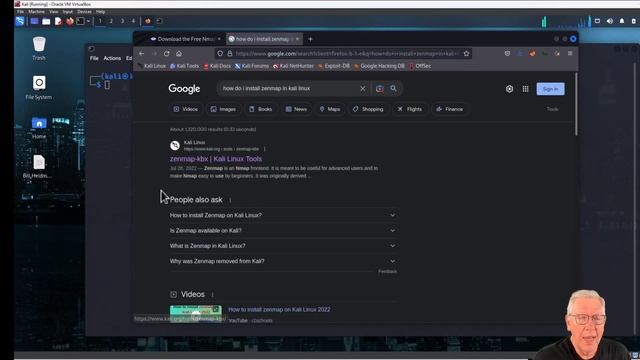Open the VirtualBox Help menu

click(x=100, y=12)
